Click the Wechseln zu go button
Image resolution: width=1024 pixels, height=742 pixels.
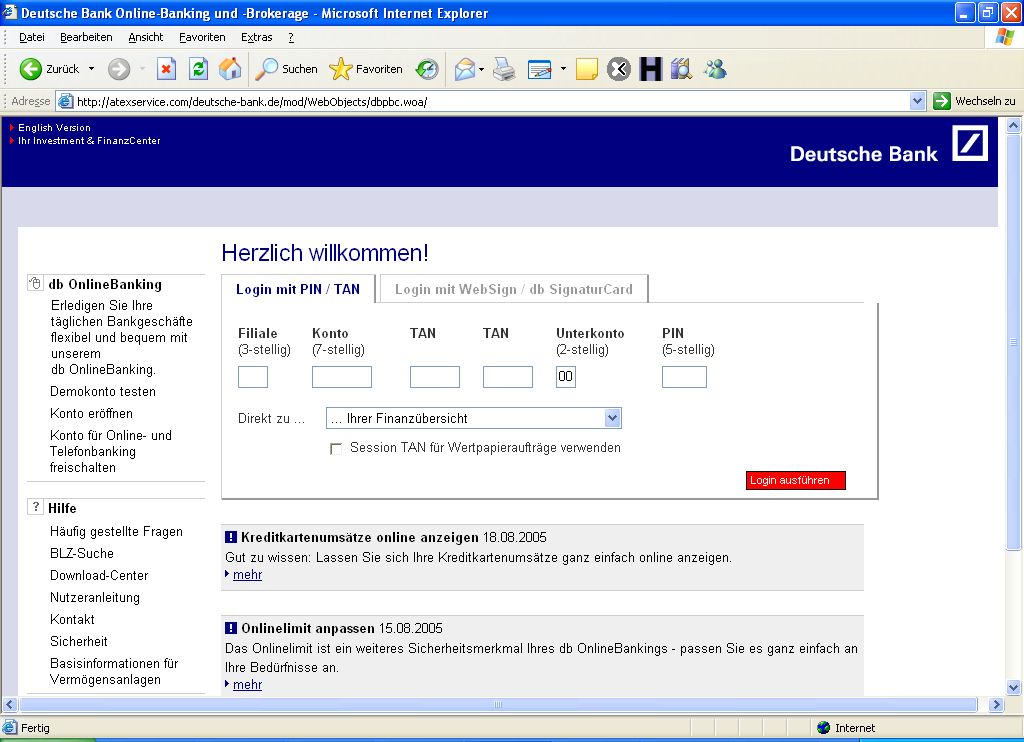[975, 101]
